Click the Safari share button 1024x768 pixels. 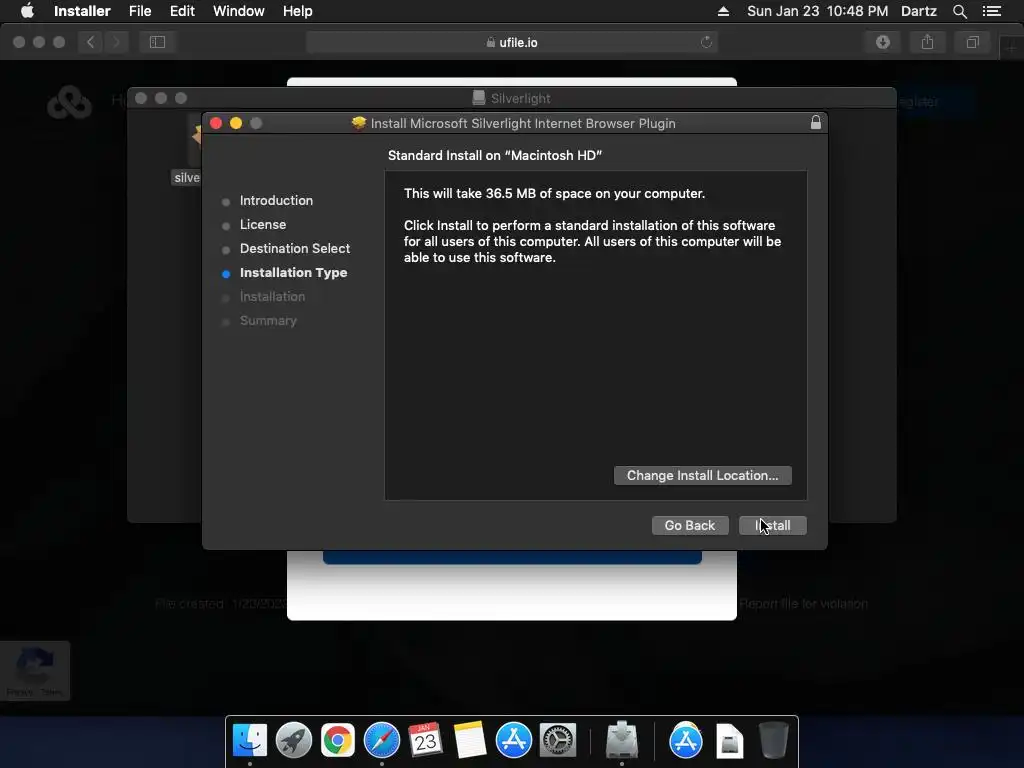tap(927, 42)
